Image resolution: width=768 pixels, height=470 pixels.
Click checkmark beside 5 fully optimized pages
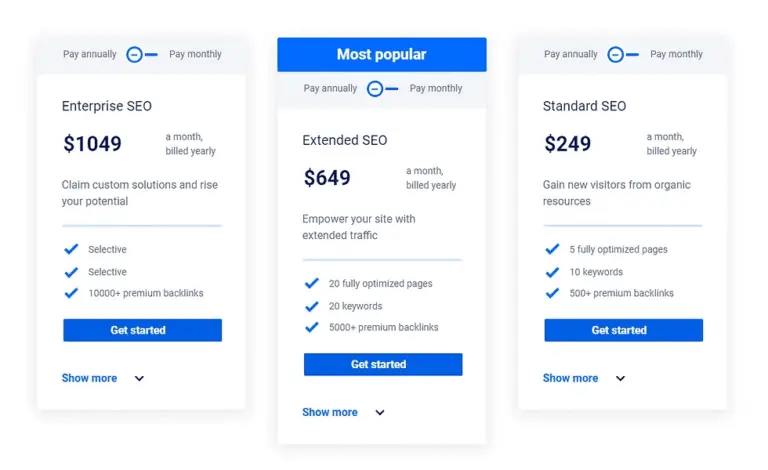point(552,249)
